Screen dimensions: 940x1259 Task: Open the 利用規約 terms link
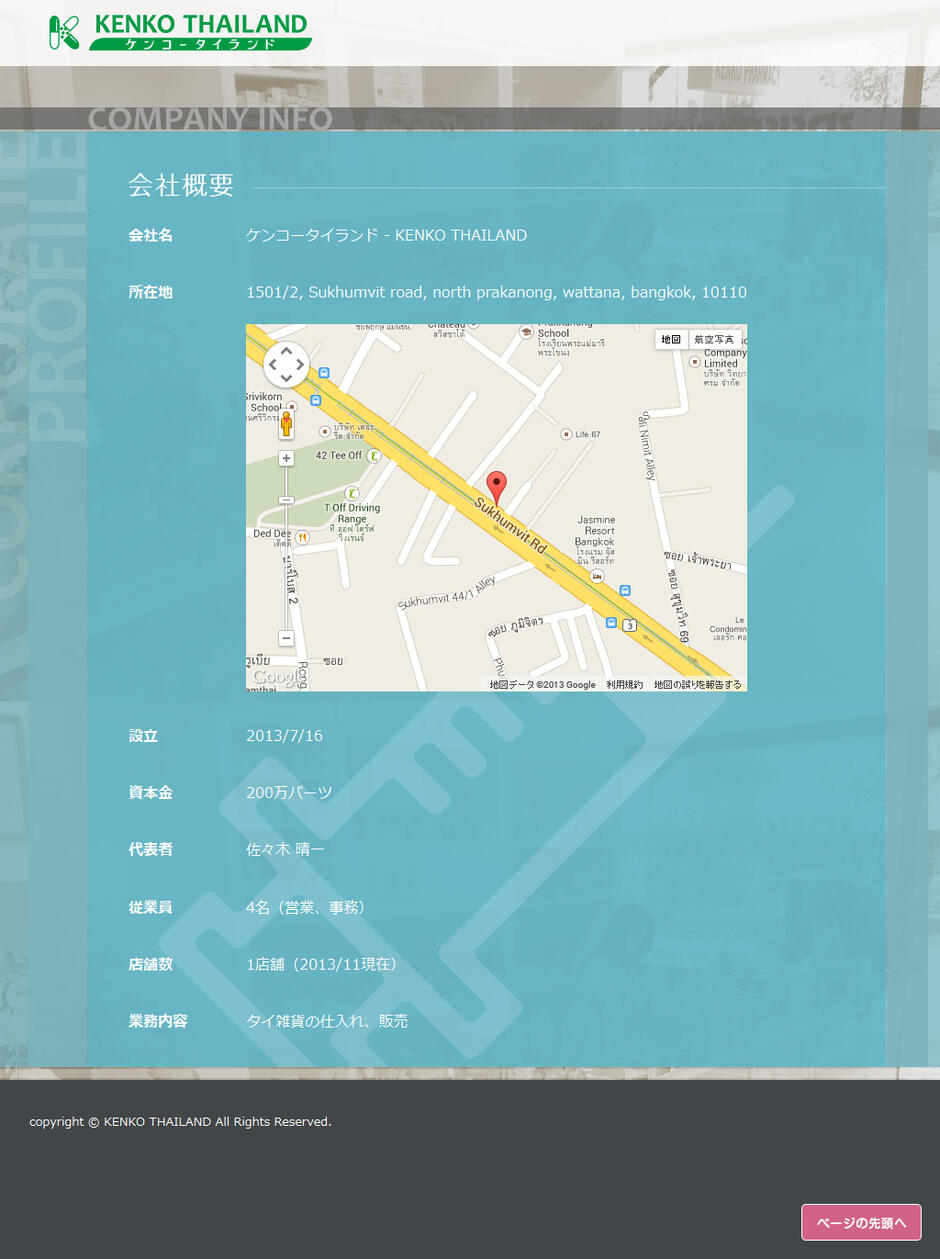[624, 685]
